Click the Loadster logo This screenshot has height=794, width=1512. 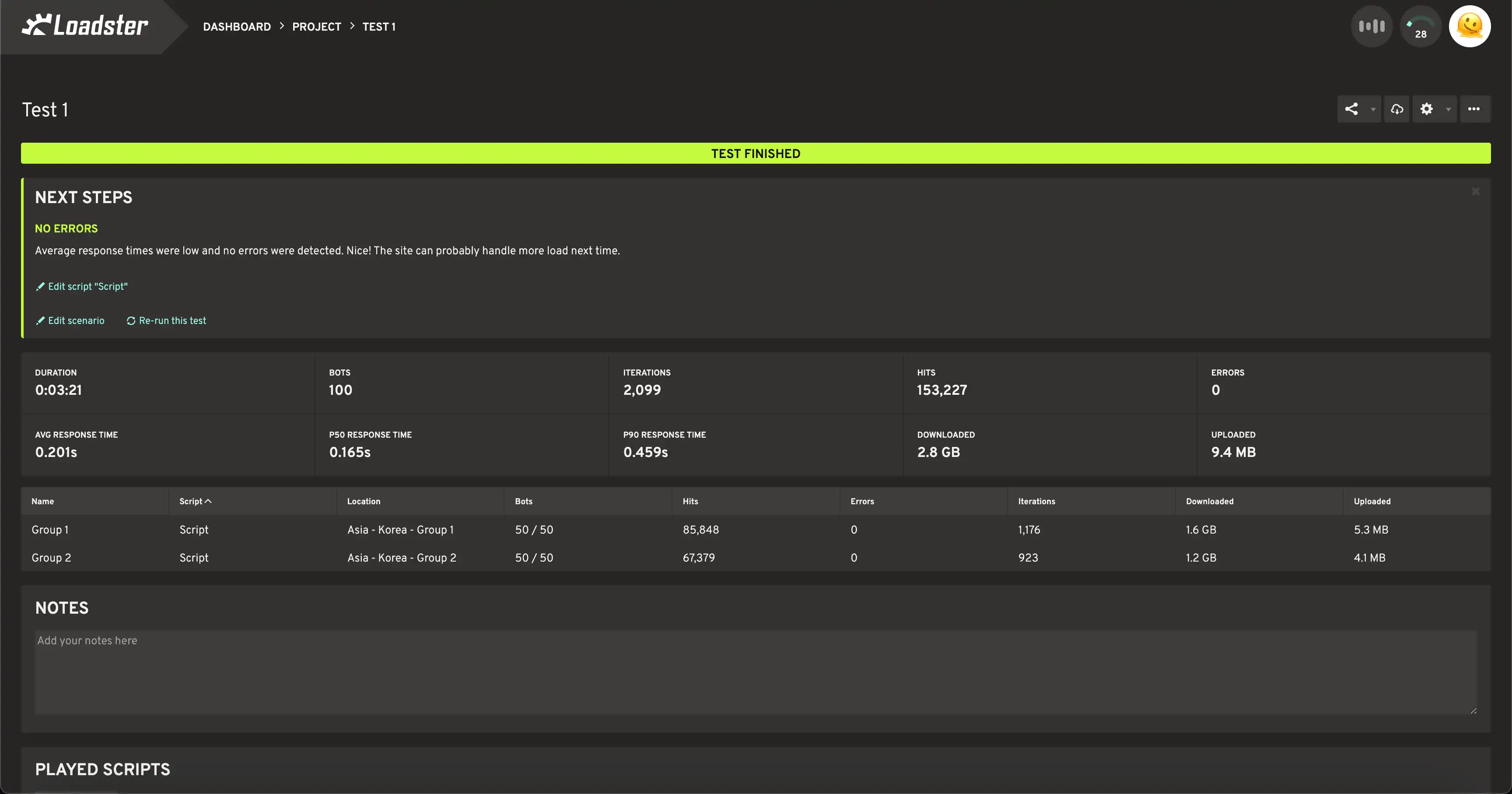(85, 25)
